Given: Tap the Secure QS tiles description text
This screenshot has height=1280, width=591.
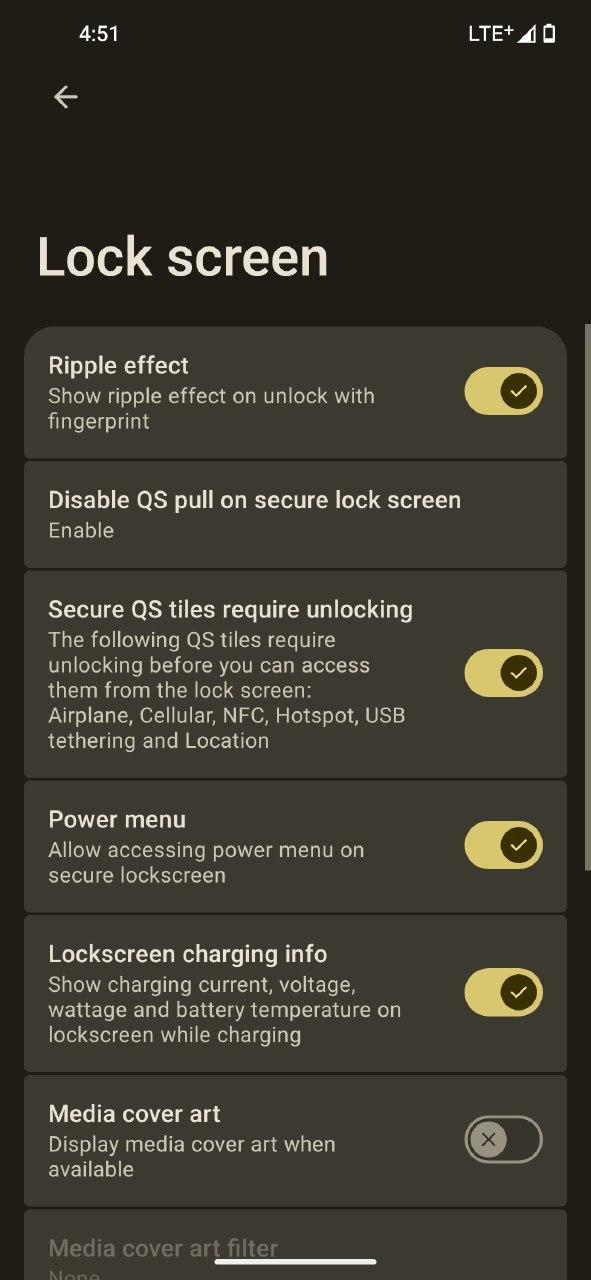Looking at the screenshot, I should click(x=227, y=690).
